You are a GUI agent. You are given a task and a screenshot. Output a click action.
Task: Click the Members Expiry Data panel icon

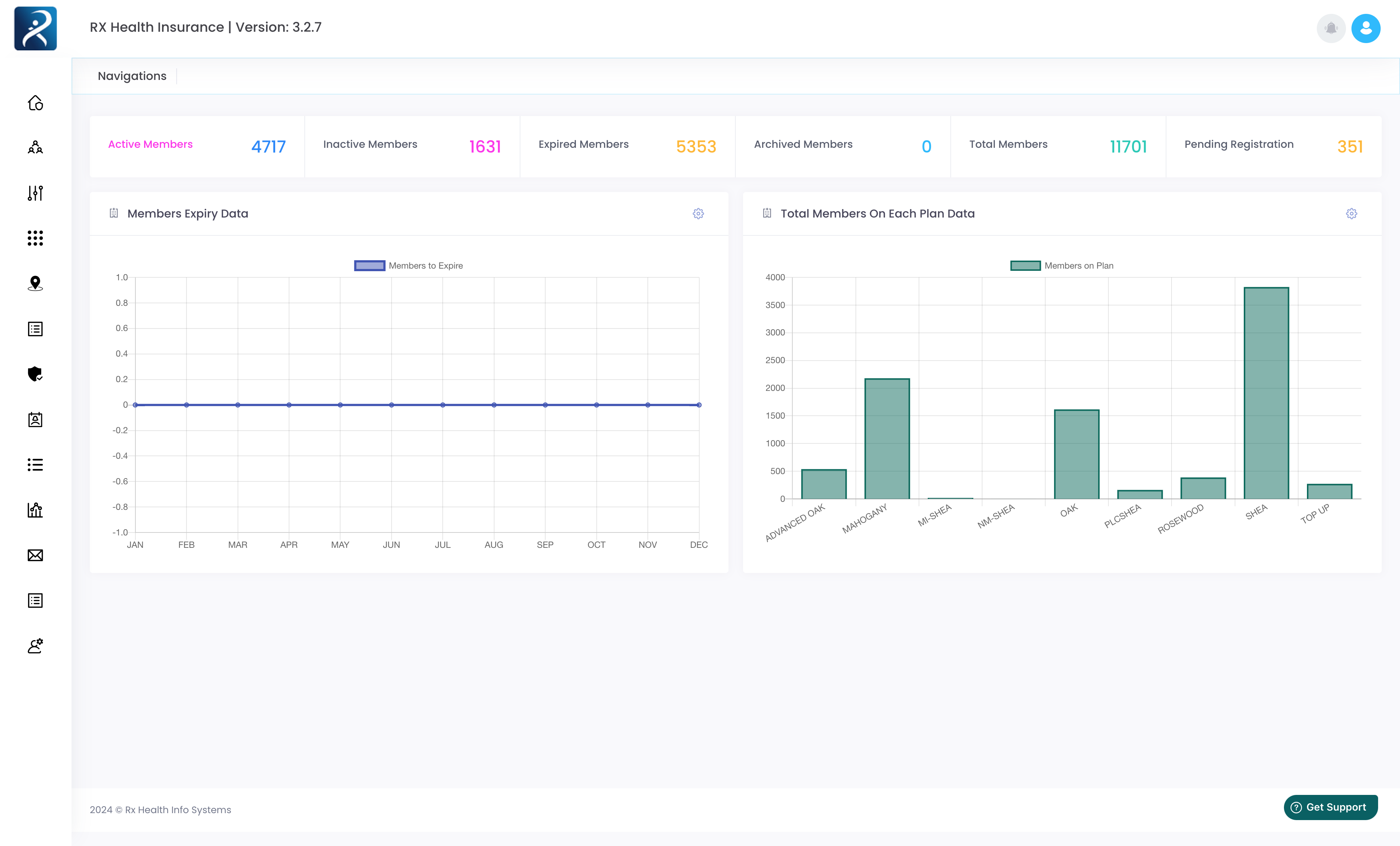[114, 213]
